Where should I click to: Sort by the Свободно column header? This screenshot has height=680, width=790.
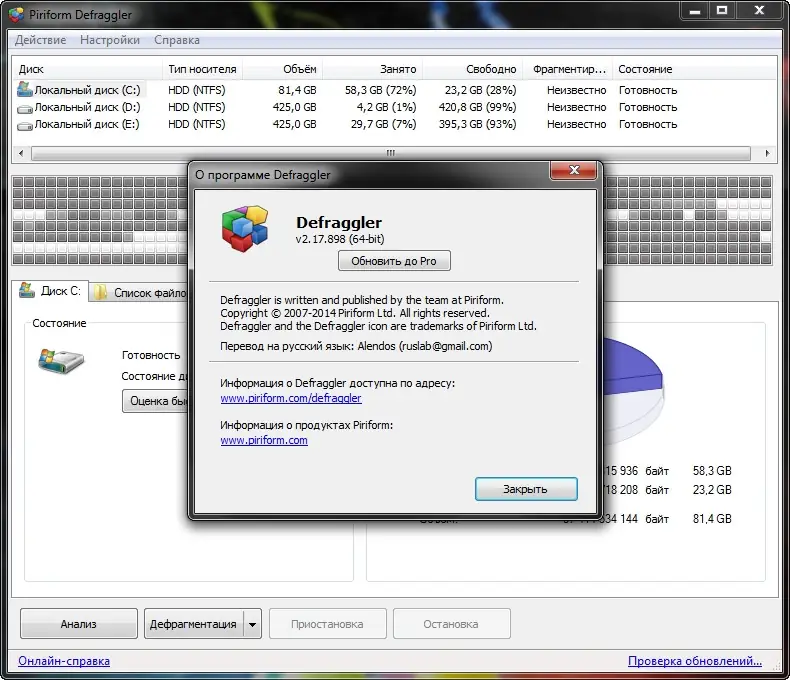(472, 69)
